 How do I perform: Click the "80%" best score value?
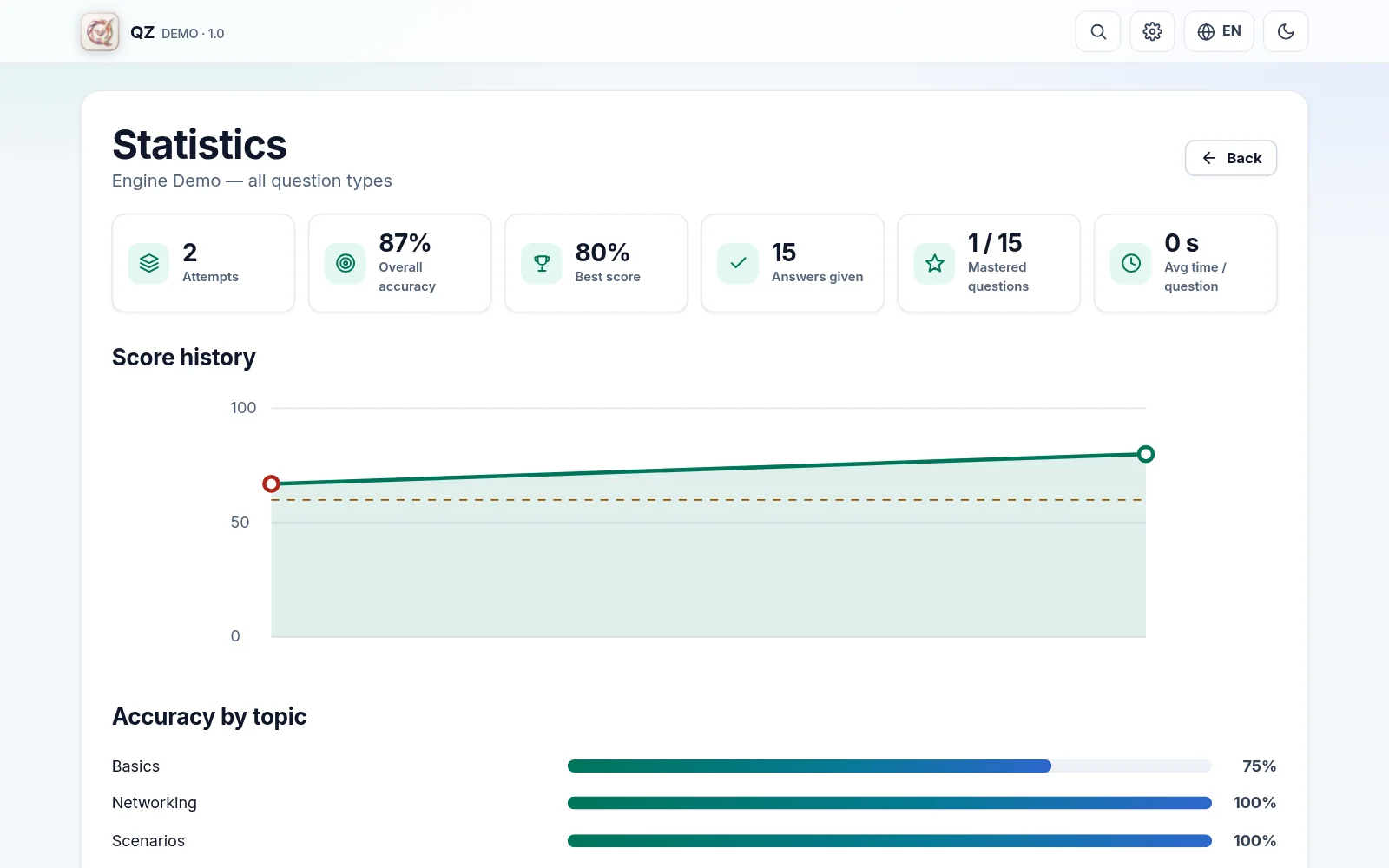pyautogui.click(x=602, y=253)
